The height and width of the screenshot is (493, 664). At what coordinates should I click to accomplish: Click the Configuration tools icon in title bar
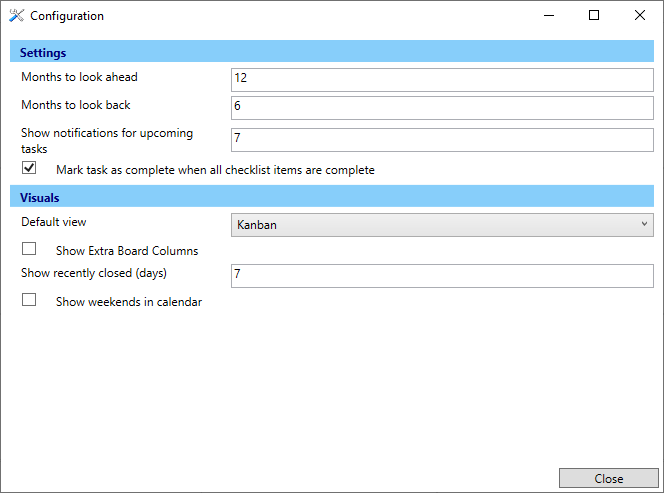[16, 16]
